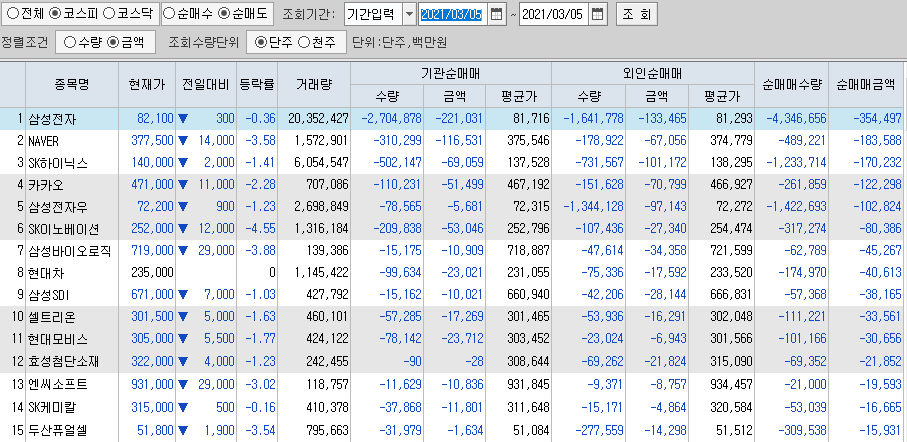Select 엔씨소프트 stock name
This screenshot has width=907, height=442.
(58, 384)
